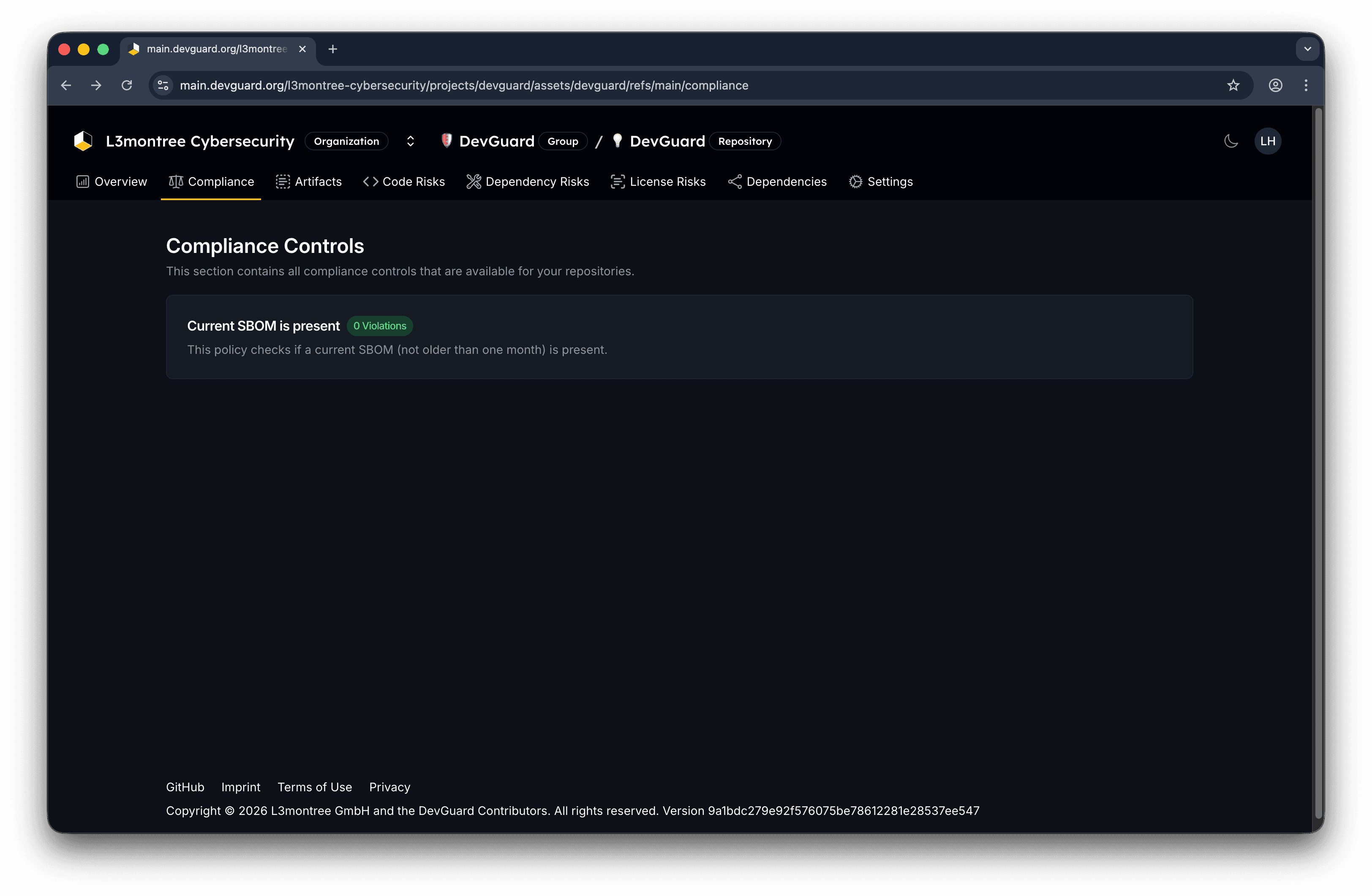This screenshot has height=896, width=1372.
Task: Expand the organization switcher chevrons
Action: click(x=411, y=141)
